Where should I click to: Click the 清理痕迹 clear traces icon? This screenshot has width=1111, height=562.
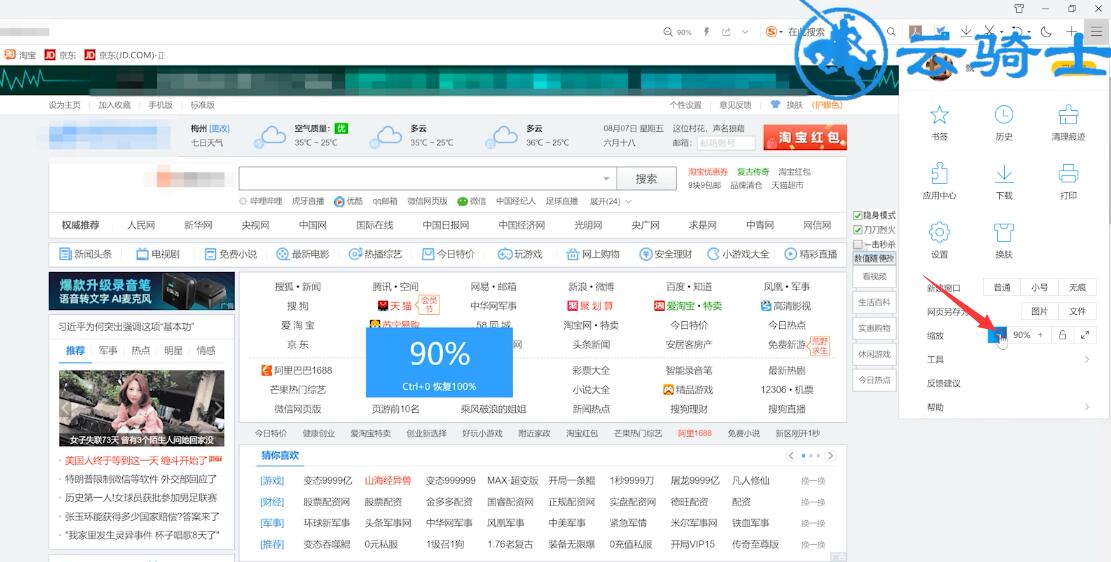click(1068, 115)
